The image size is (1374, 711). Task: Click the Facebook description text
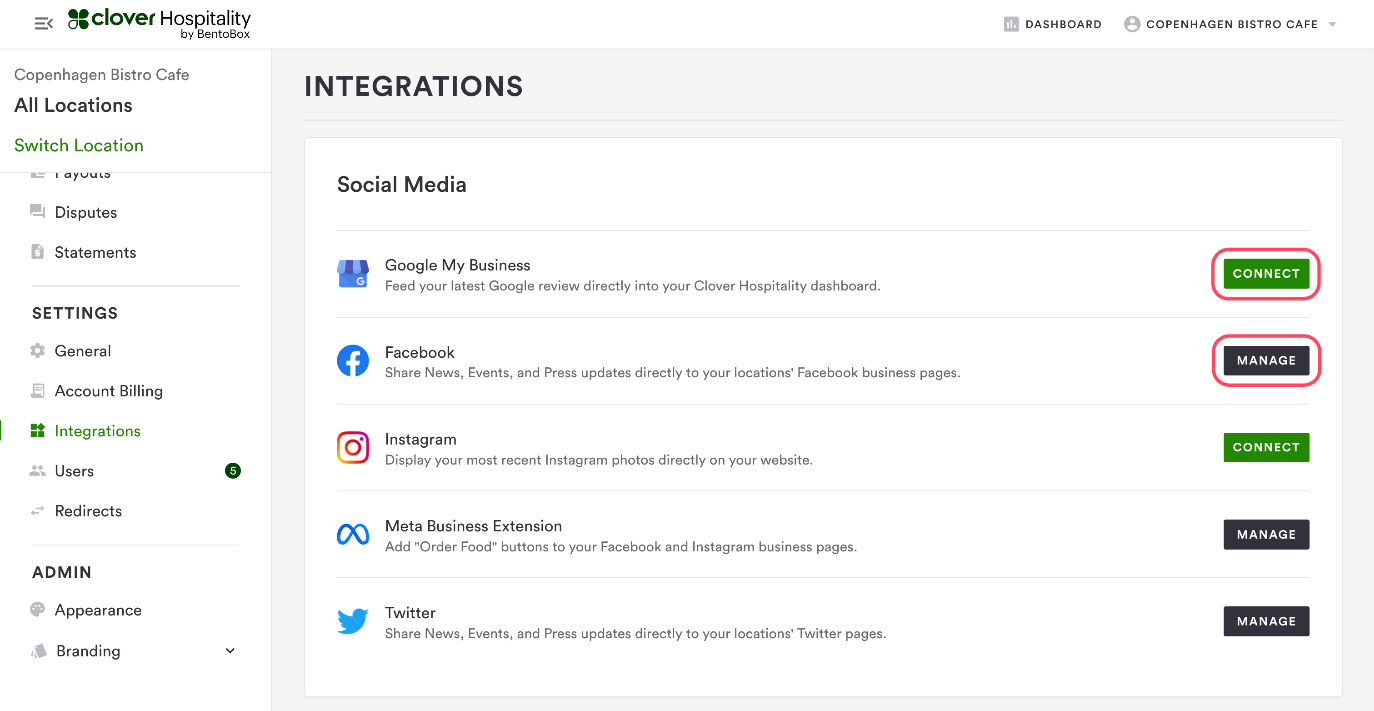(x=672, y=373)
